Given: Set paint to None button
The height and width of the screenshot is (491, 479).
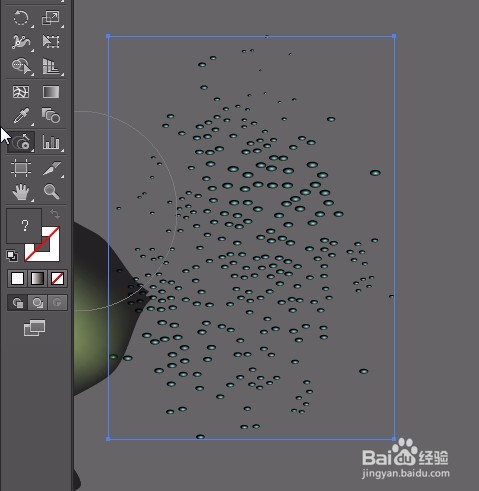Looking at the screenshot, I should 57,278.
